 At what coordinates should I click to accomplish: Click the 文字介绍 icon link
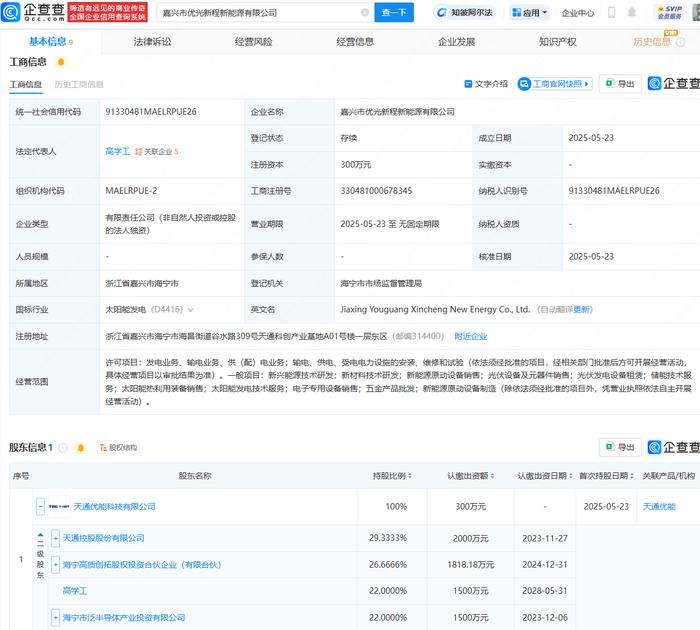(486, 84)
